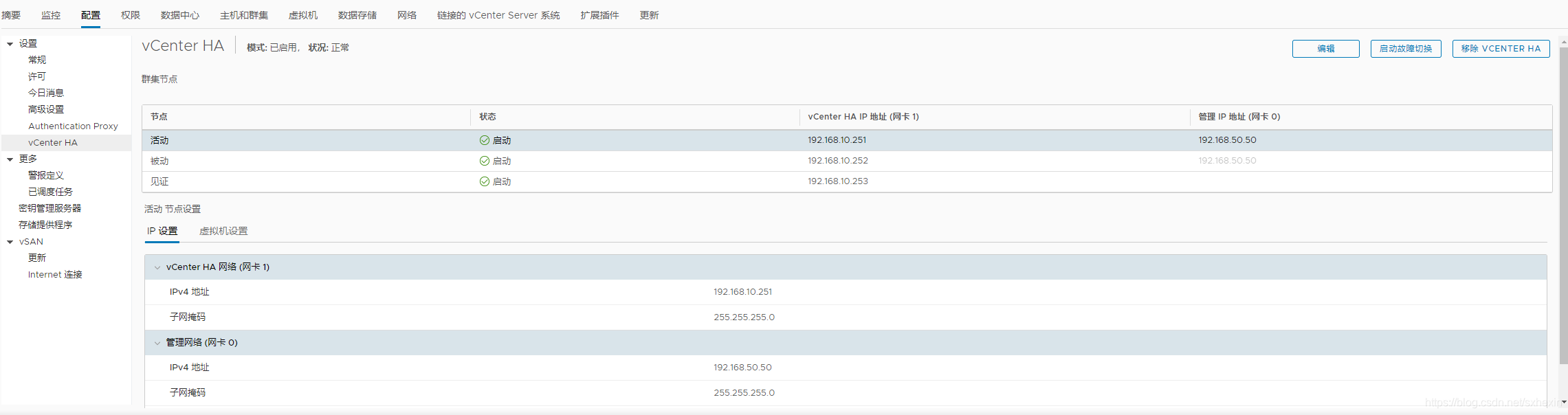This screenshot has height=415, width=1568.
Task: Select the 网络 tab
Action: pos(407,15)
